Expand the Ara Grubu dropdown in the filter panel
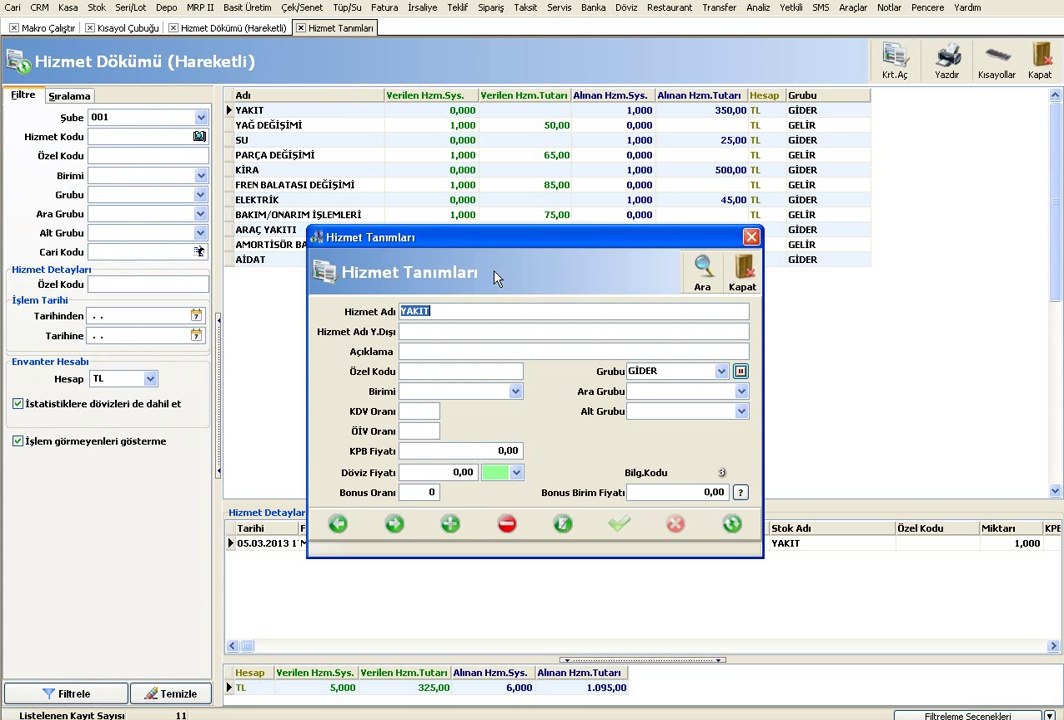The width and height of the screenshot is (1064, 720). click(201, 214)
